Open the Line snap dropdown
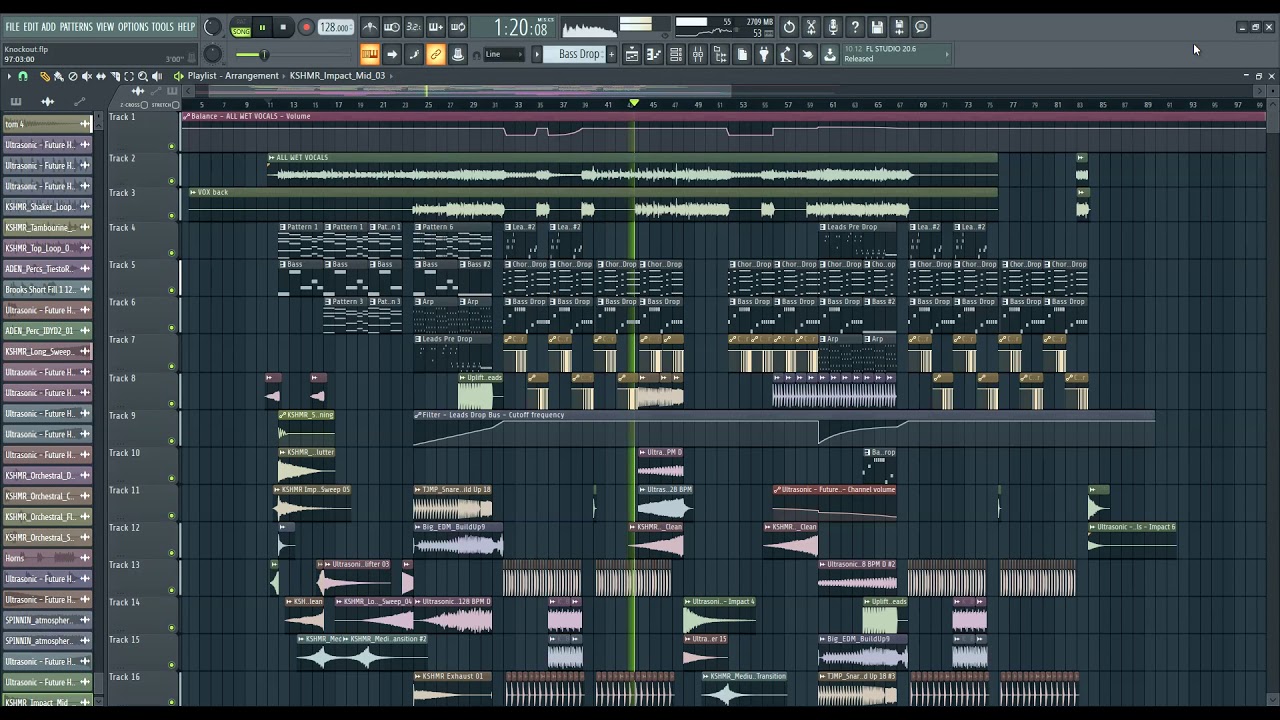Image resolution: width=1280 pixels, height=720 pixels. [503, 54]
